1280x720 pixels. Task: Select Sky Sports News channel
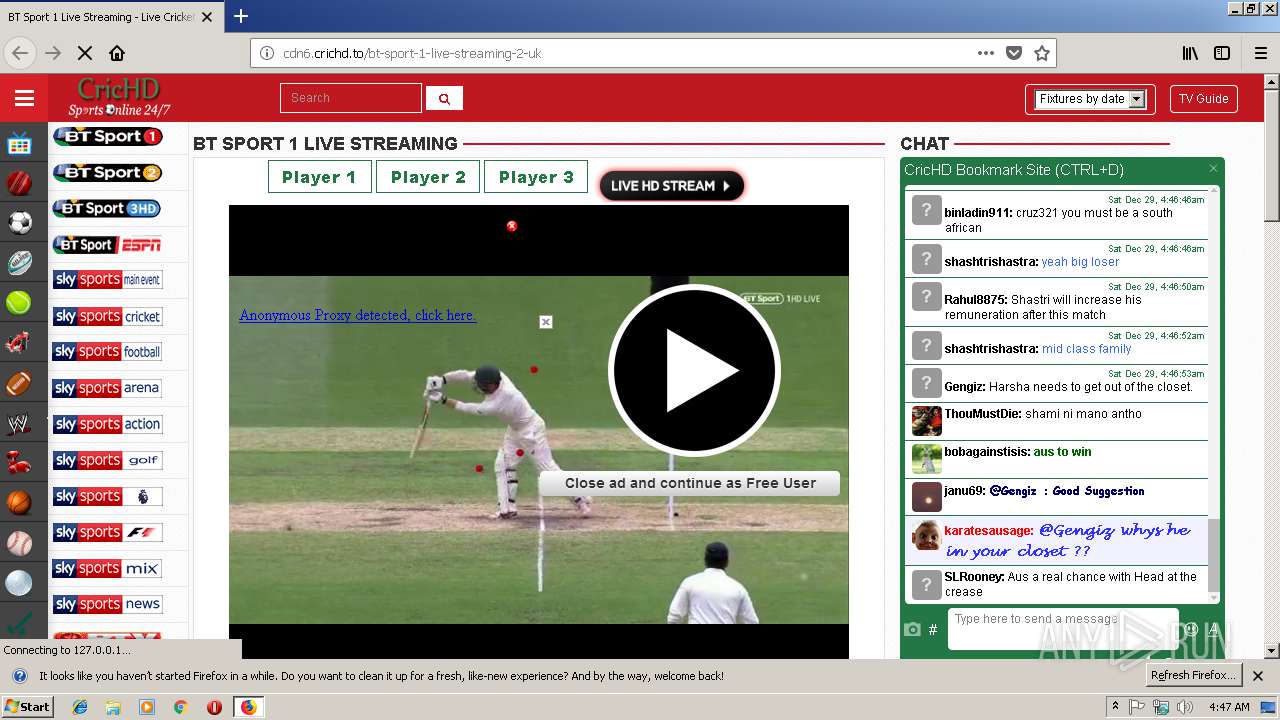tap(107, 604)
